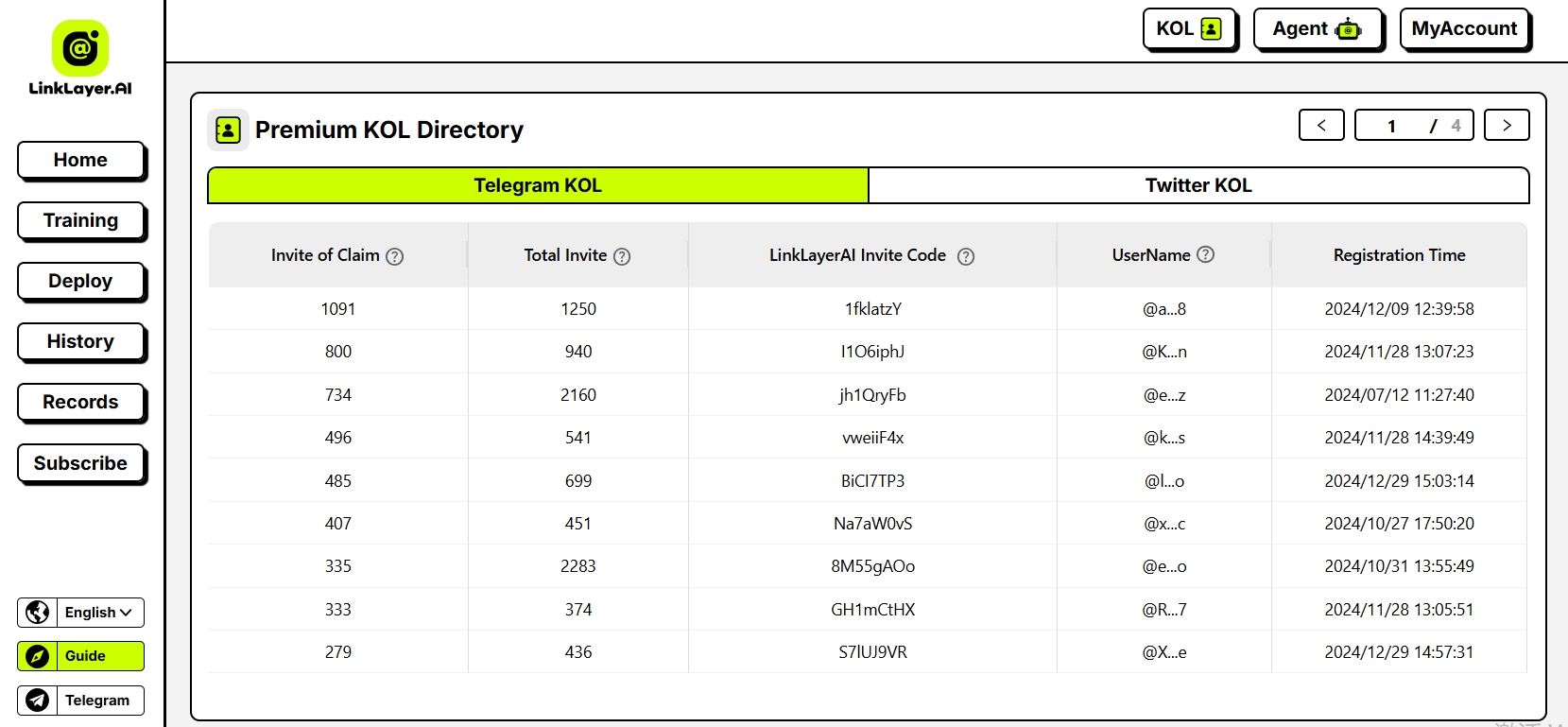
Task: Click the compass Guide icon
Action: click(x=38, y=656)
